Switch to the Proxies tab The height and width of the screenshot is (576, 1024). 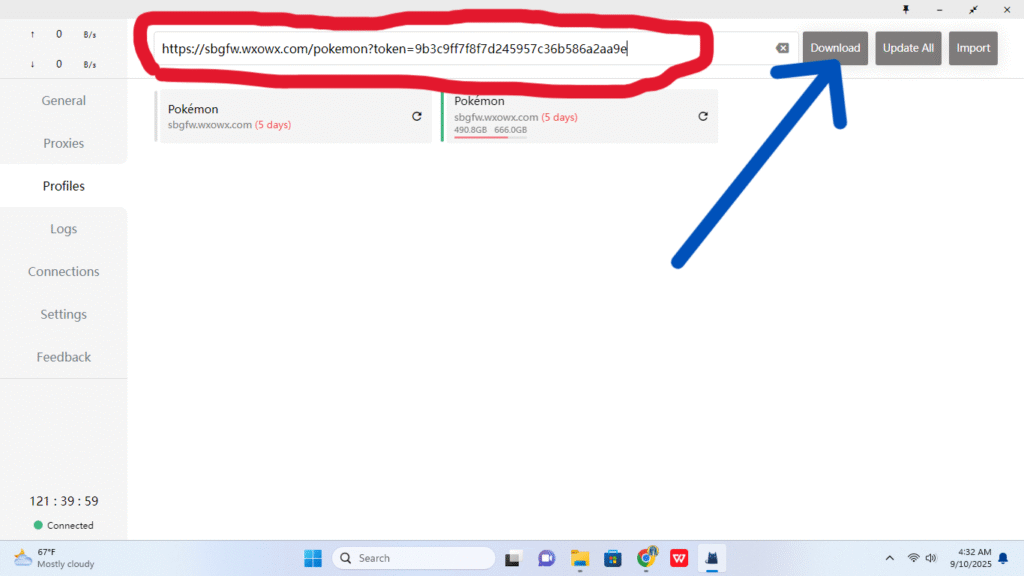pos(63,144)
